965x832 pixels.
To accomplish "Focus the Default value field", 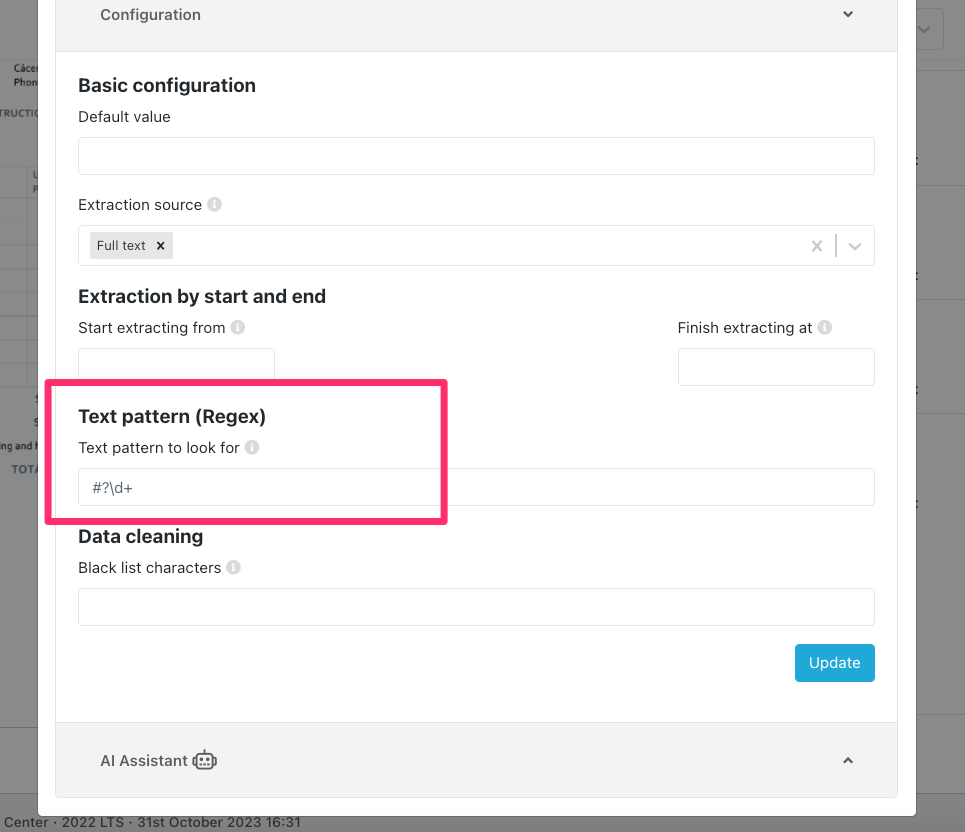I will 476,156.
